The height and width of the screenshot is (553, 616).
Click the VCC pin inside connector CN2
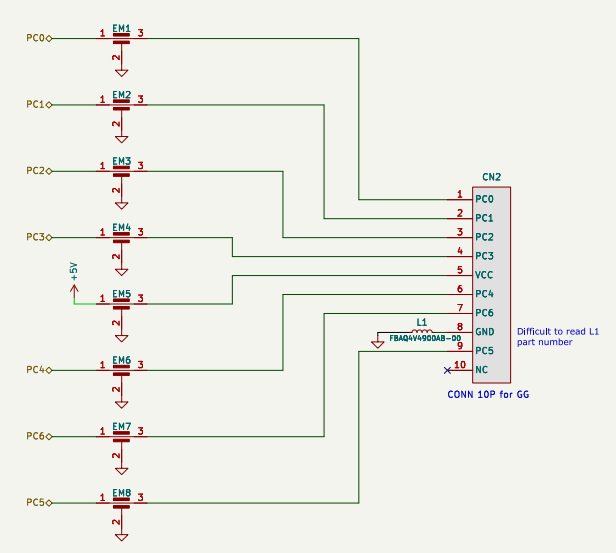pos(485,275)
